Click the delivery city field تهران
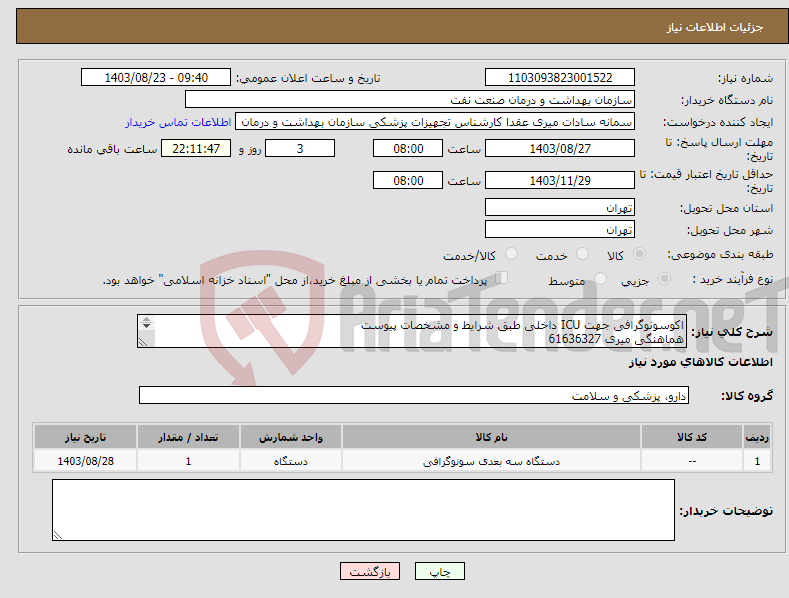This screenshot has width=789, height=598. pos(560,230)
